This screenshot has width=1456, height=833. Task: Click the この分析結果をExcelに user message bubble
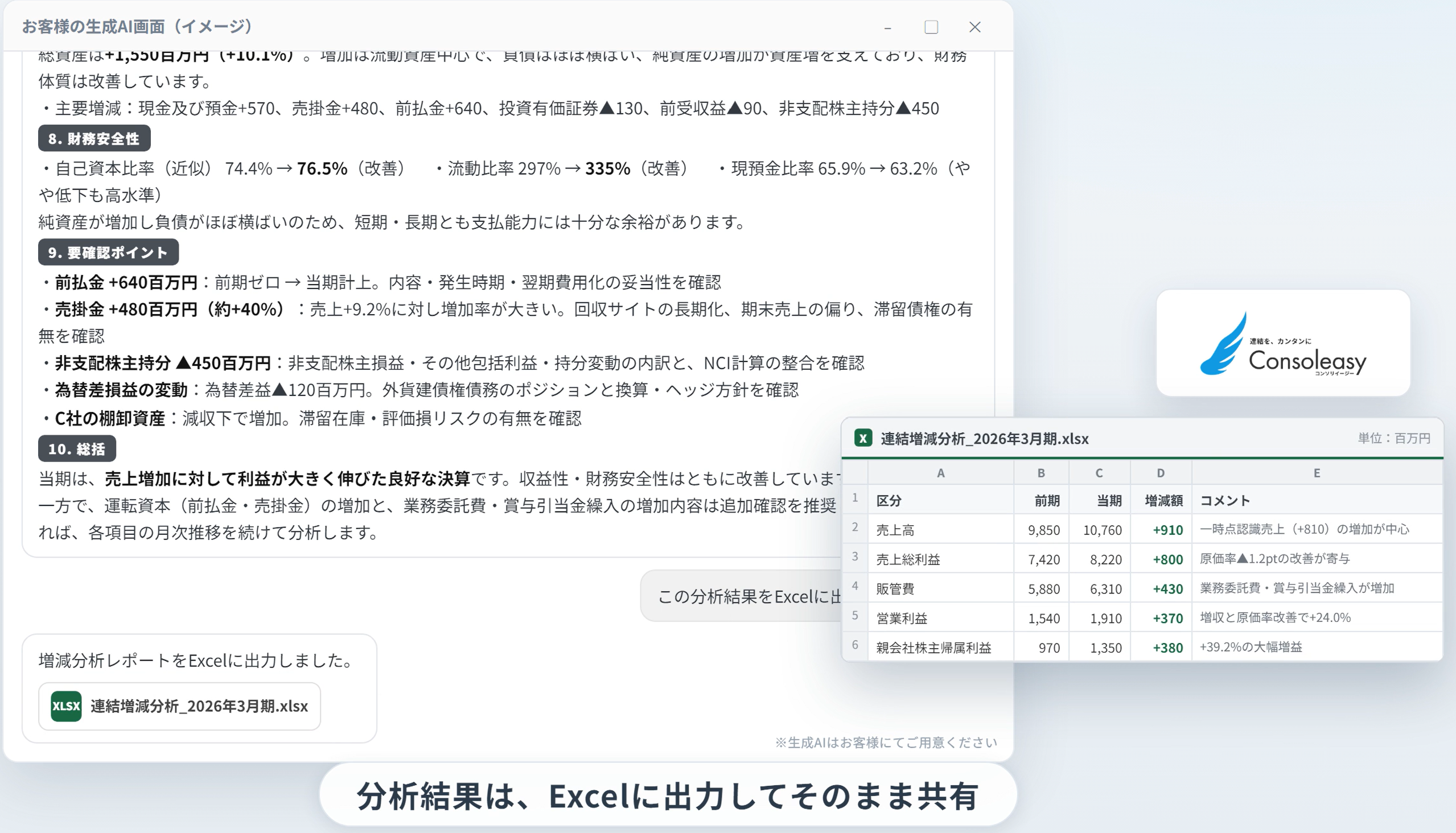point(741,596)
